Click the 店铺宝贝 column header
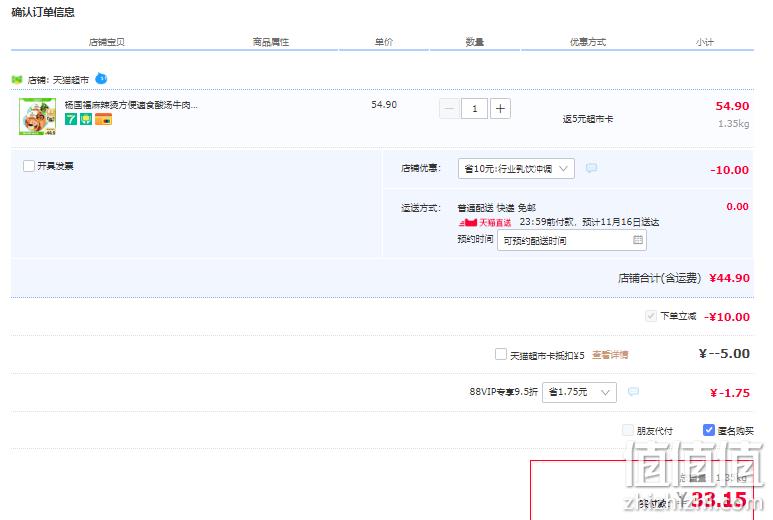 point(107,42)
